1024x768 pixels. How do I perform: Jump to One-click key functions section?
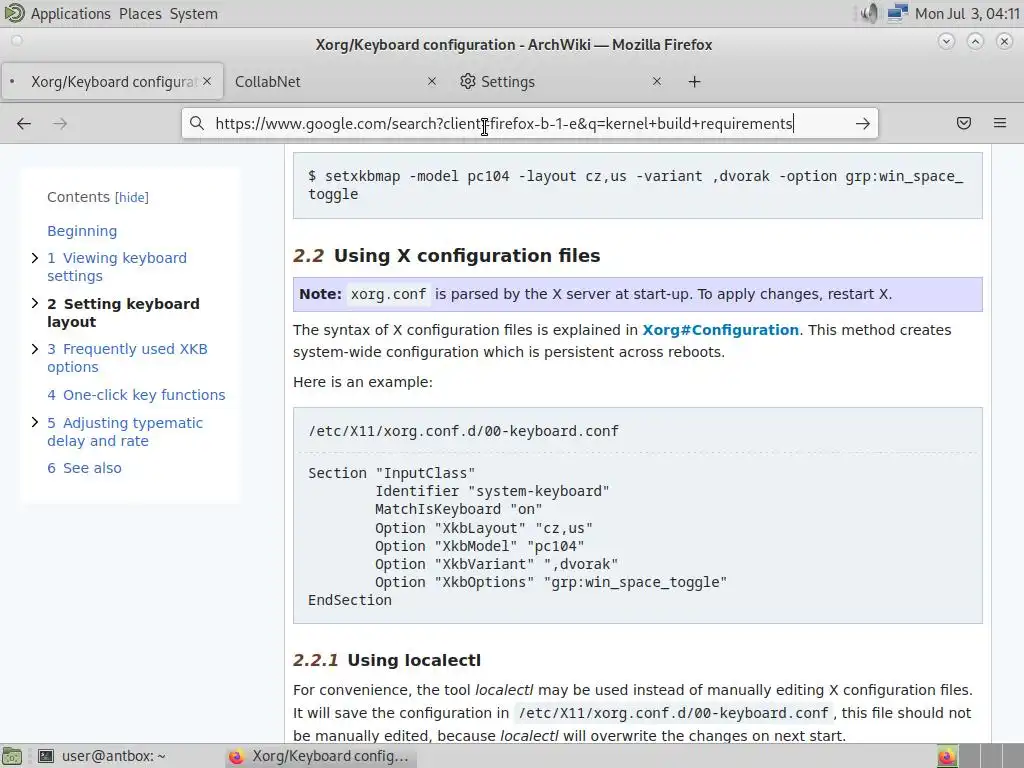[x=144, y=395]
